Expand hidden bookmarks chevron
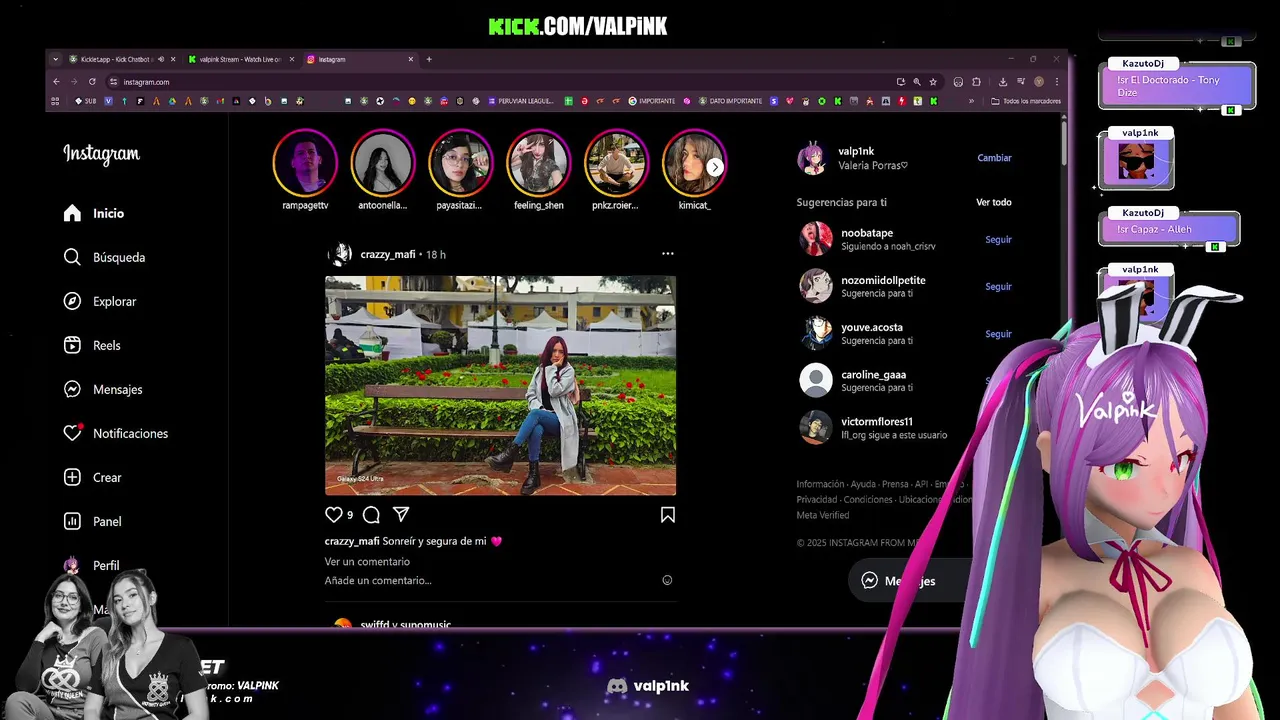This screenshot has width=1280, height=720. tap(971, 101)
